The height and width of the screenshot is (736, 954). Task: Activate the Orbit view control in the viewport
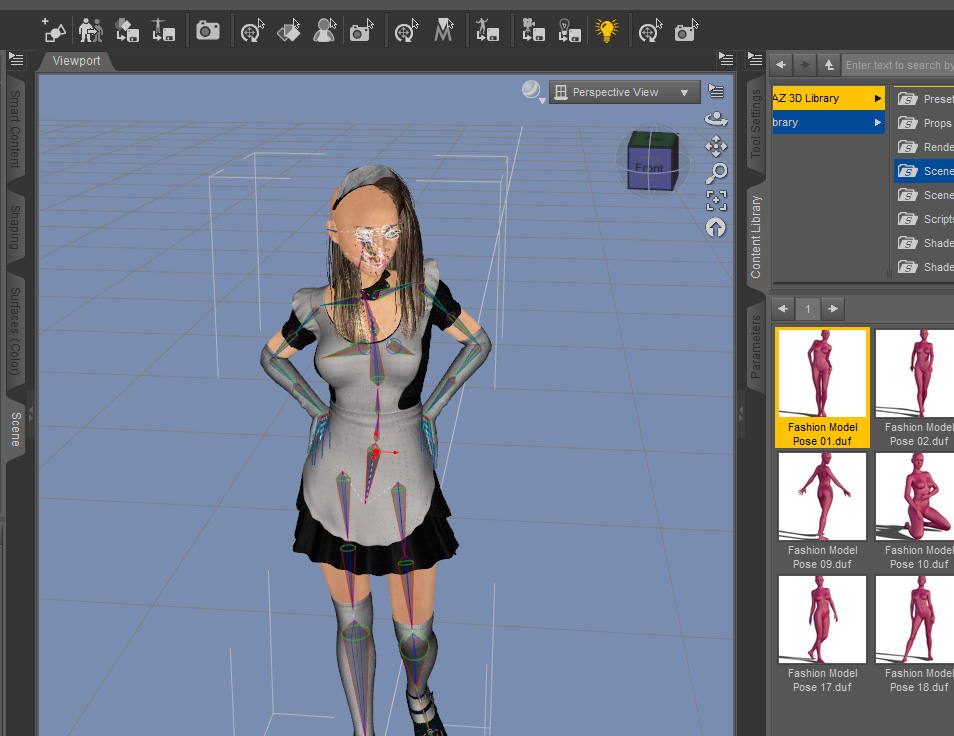tap(716, 118)
